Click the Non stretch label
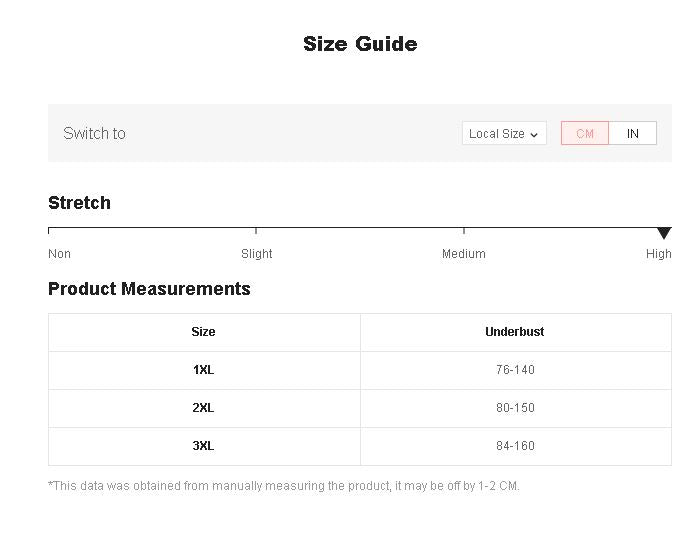698x535 pixels. 60,254
